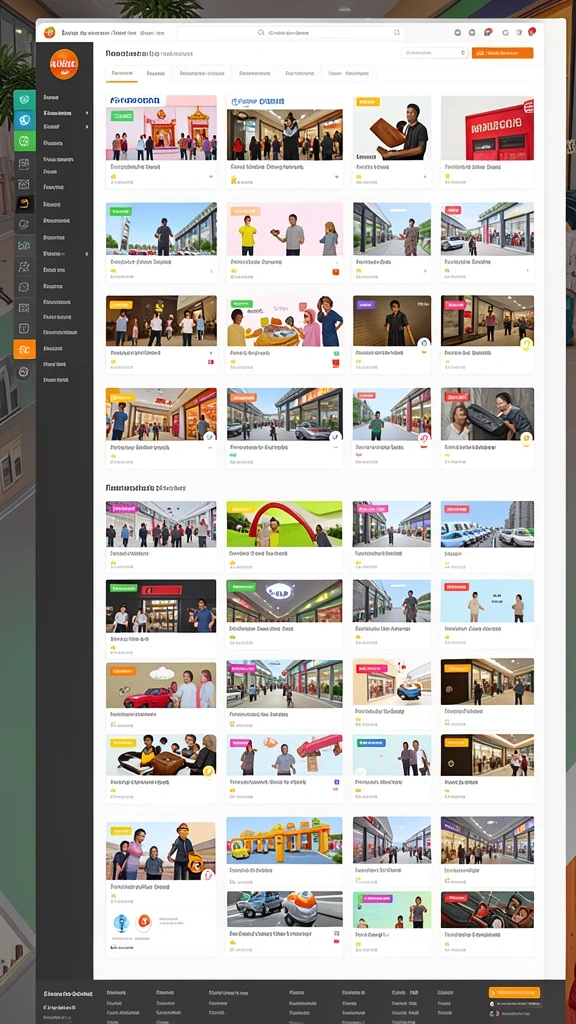This screenshot has width=576, height=1024.
Task: Click the orange button in the footer
Action: coord(514,992)
